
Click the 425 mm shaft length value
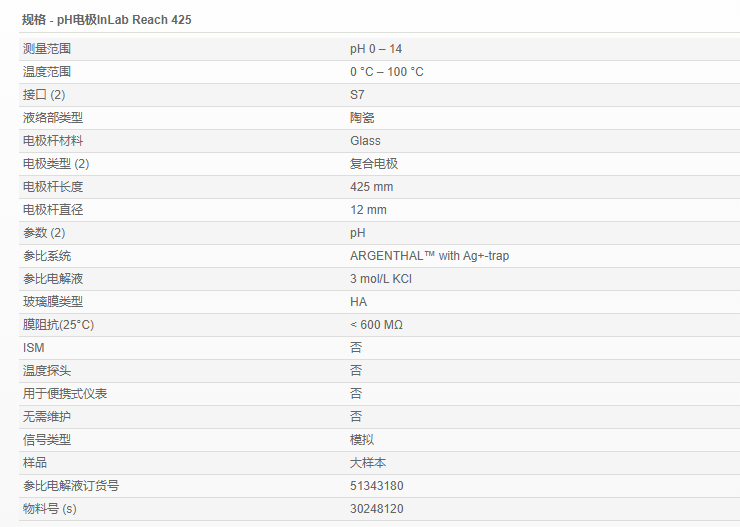371,187
